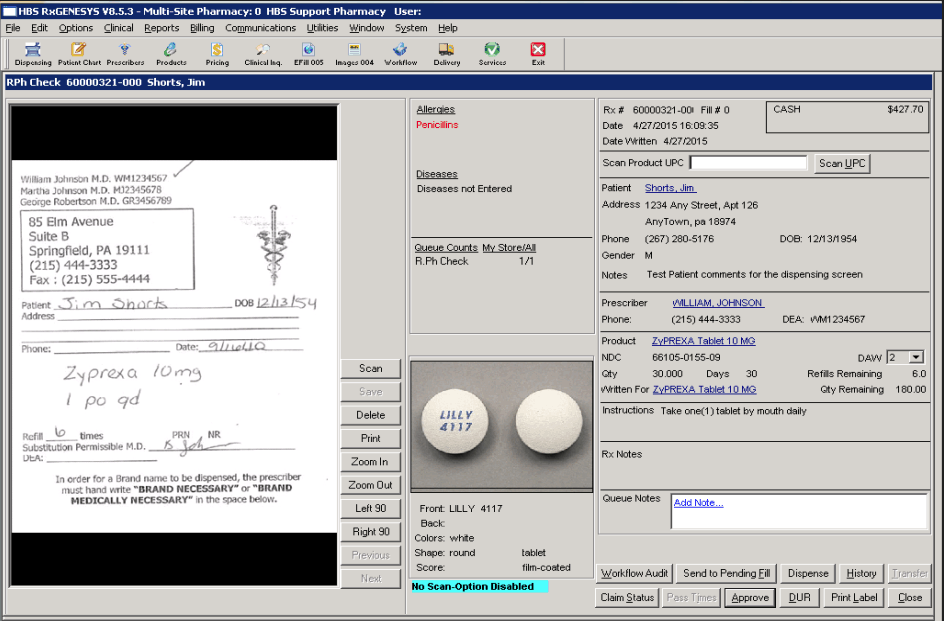Image resolution: width=944 pixels, height=621 pixels.
Task: Expand the DAW dropdown
Action: 916,357
